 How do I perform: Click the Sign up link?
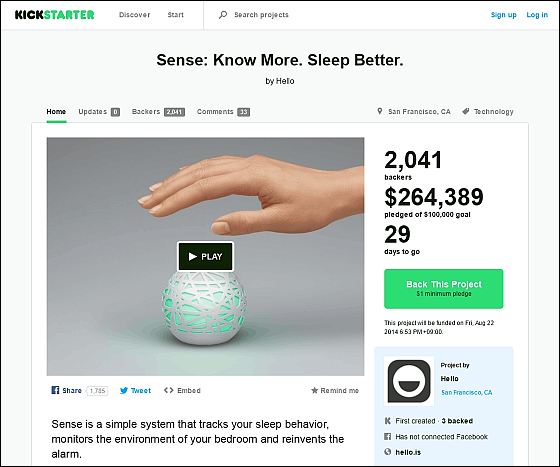coord(504,15)
